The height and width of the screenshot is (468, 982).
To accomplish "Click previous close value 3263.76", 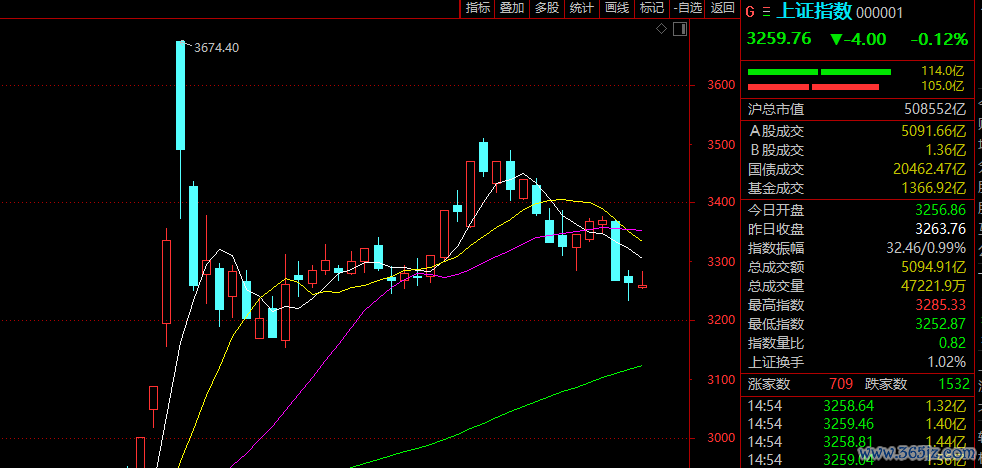I will point(941,229).
